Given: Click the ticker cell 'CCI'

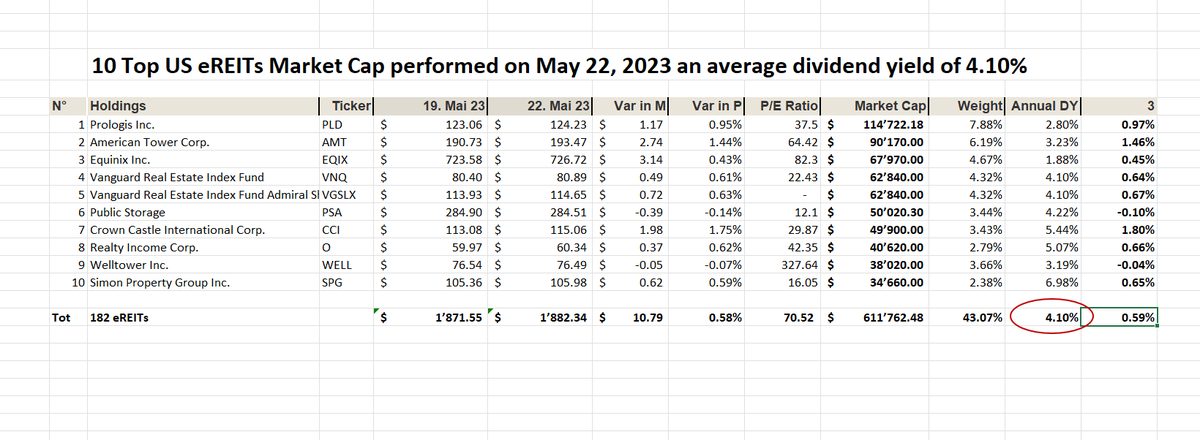Looking at the screenshot, I should pos(345,230).
